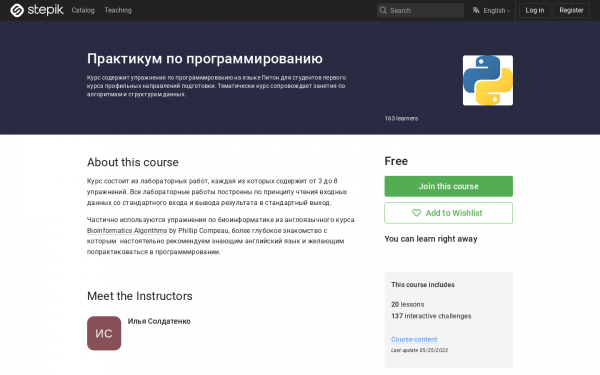Open the Catalog menu item
The image size is (600, 375).
pyautogui.click(x=83, y=10)
